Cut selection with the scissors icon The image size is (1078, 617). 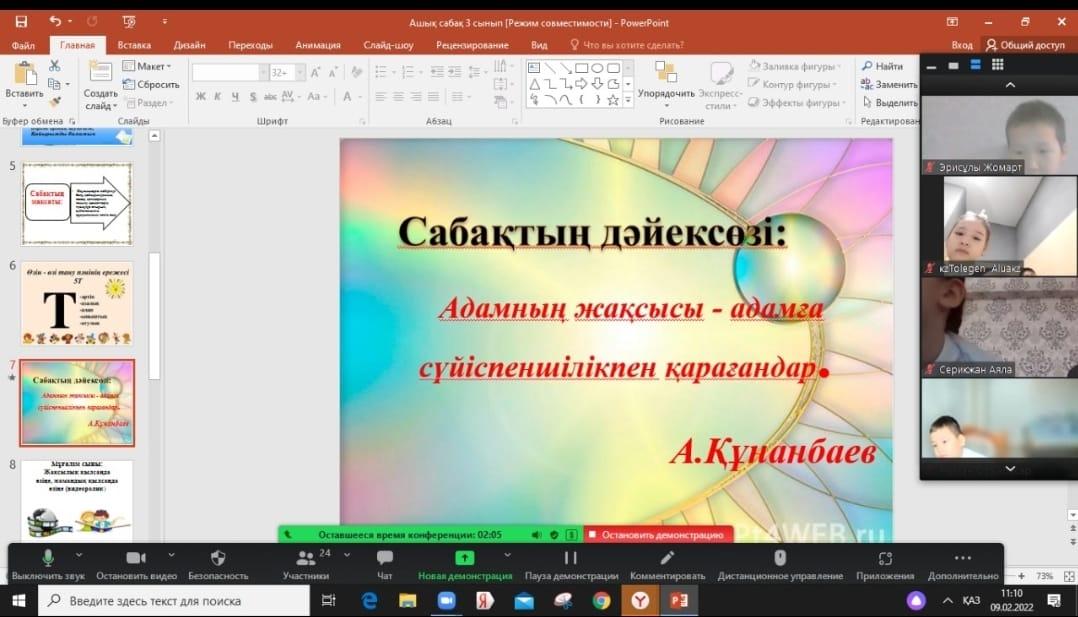[54, 66]
